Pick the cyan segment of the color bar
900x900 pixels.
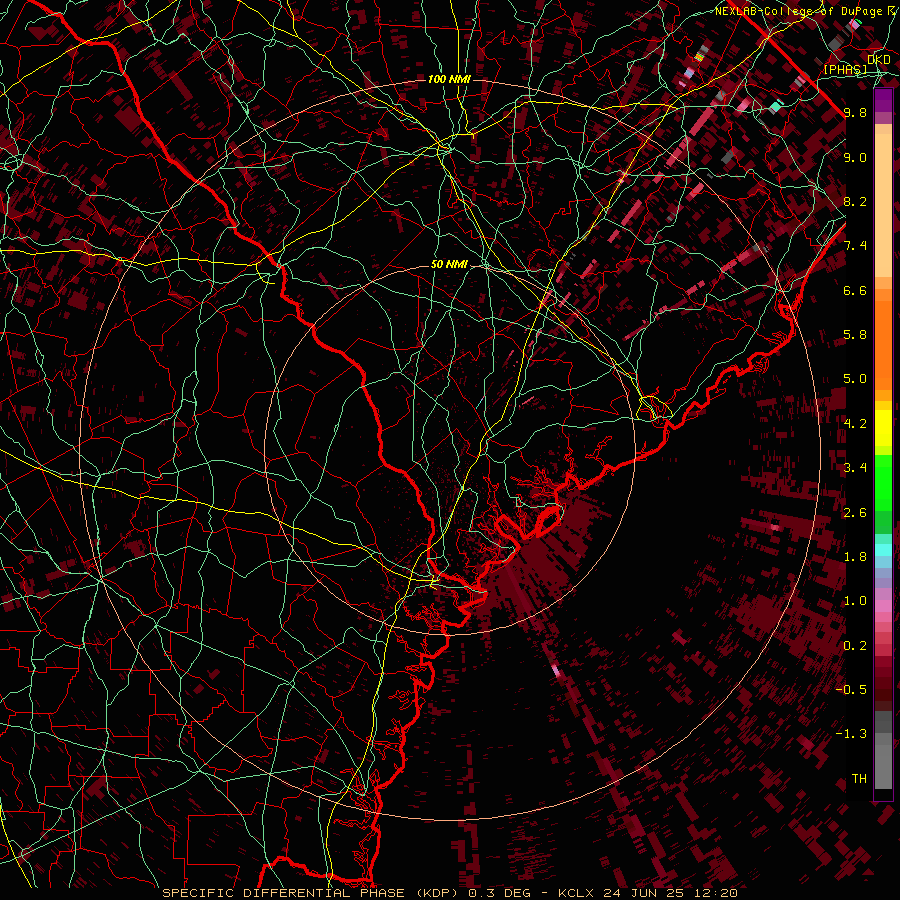click(x=883, y=550)
